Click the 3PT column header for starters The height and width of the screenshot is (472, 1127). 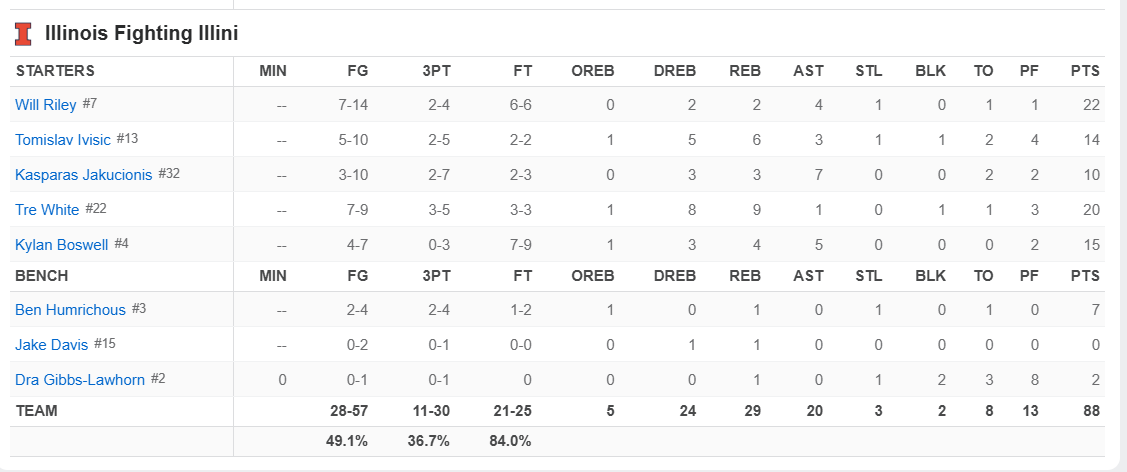(x=435, y=71)
